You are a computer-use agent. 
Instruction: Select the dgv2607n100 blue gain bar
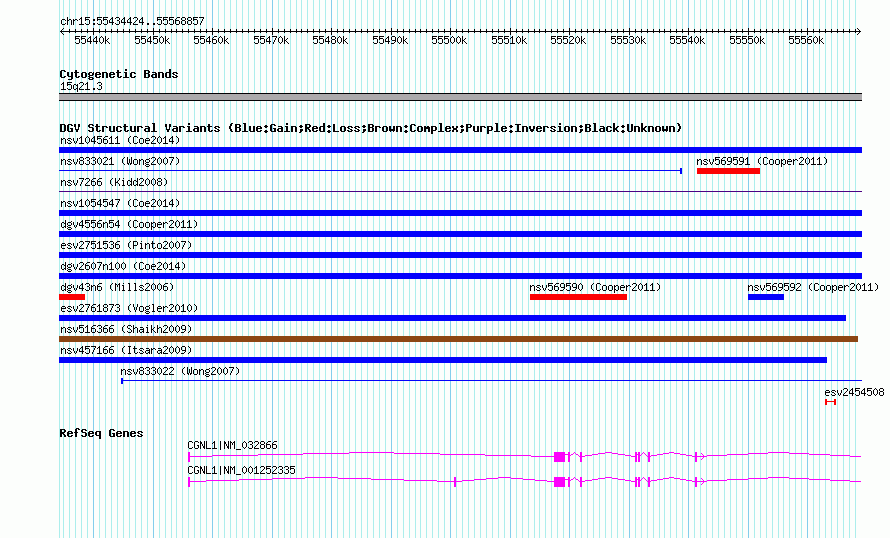point(460,276)
